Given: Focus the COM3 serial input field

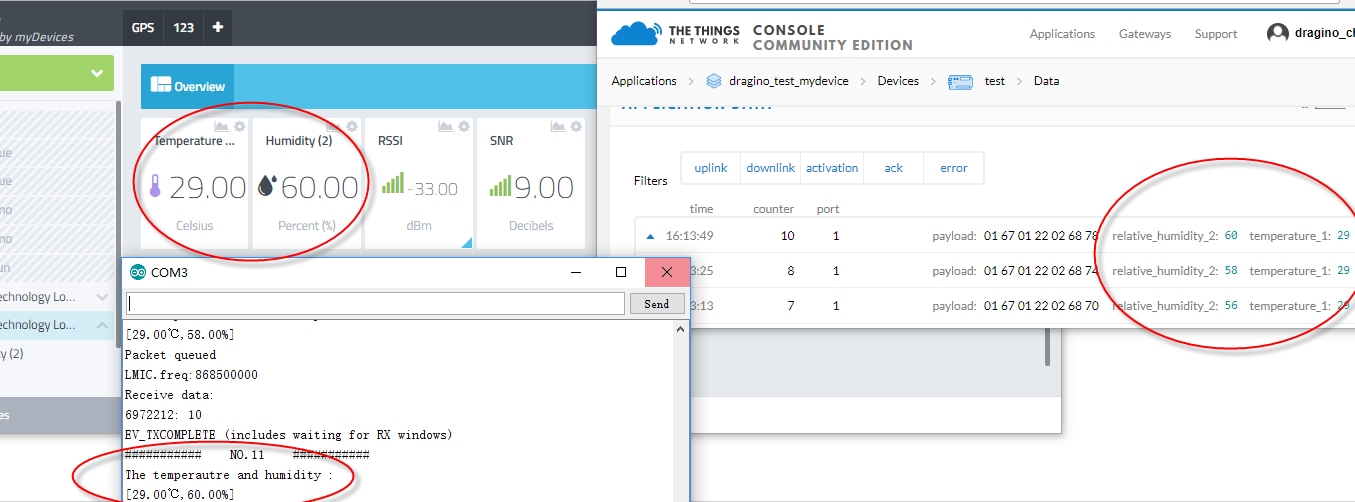Looking at the screenshot, I should [x=376, y=304].
